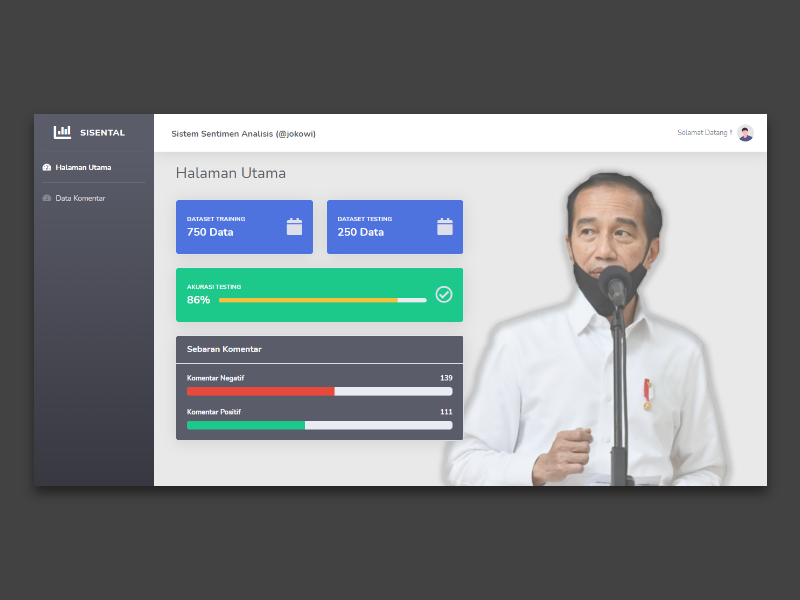Click the Akurasi Testing checkmark icon

(444, 294)
